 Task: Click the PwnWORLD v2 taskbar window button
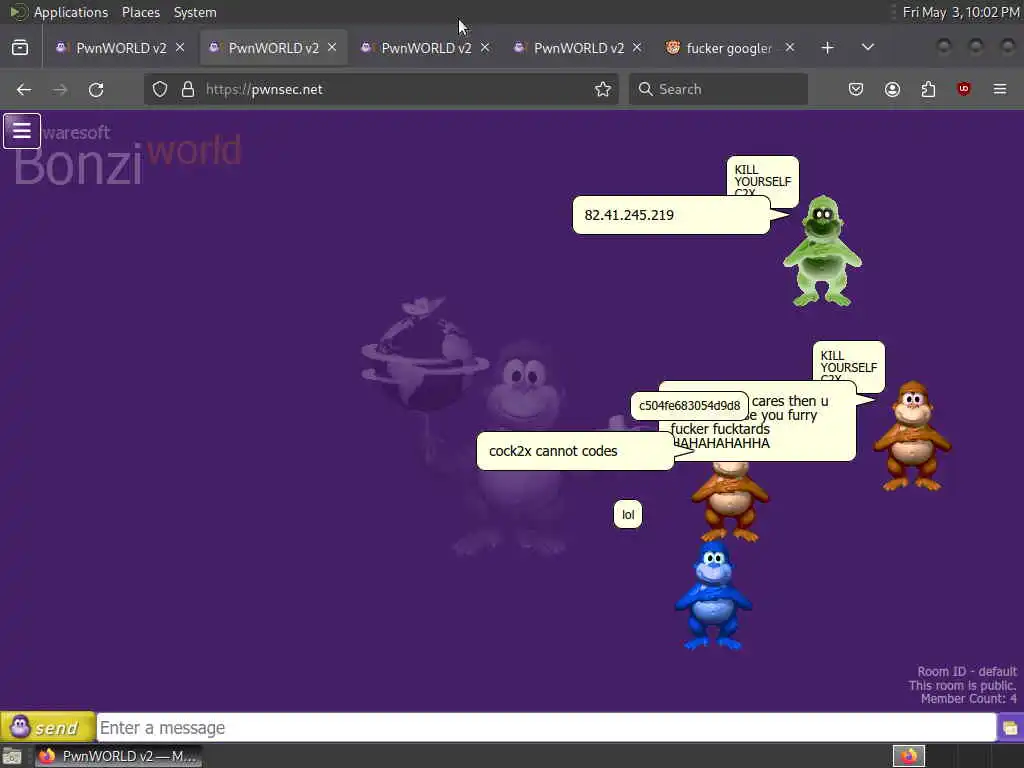tap(119, 756)
